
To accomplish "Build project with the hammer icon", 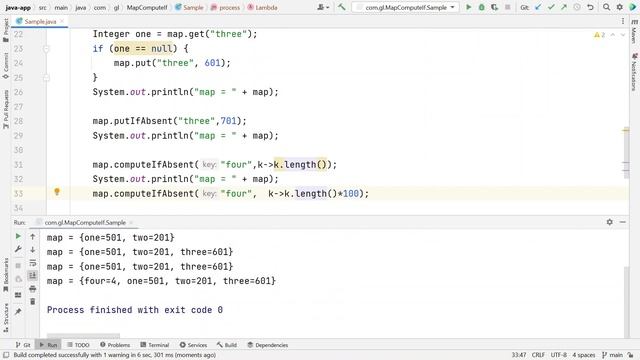I will [x=342, y=7].
